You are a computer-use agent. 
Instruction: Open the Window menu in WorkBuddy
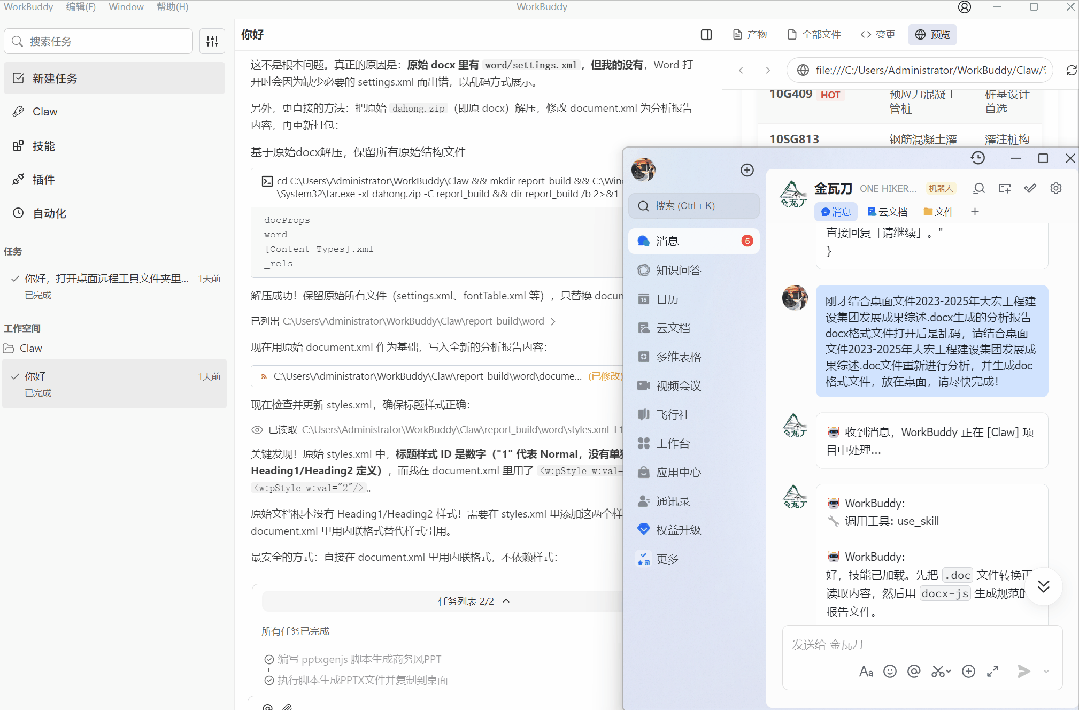point(126,7)
